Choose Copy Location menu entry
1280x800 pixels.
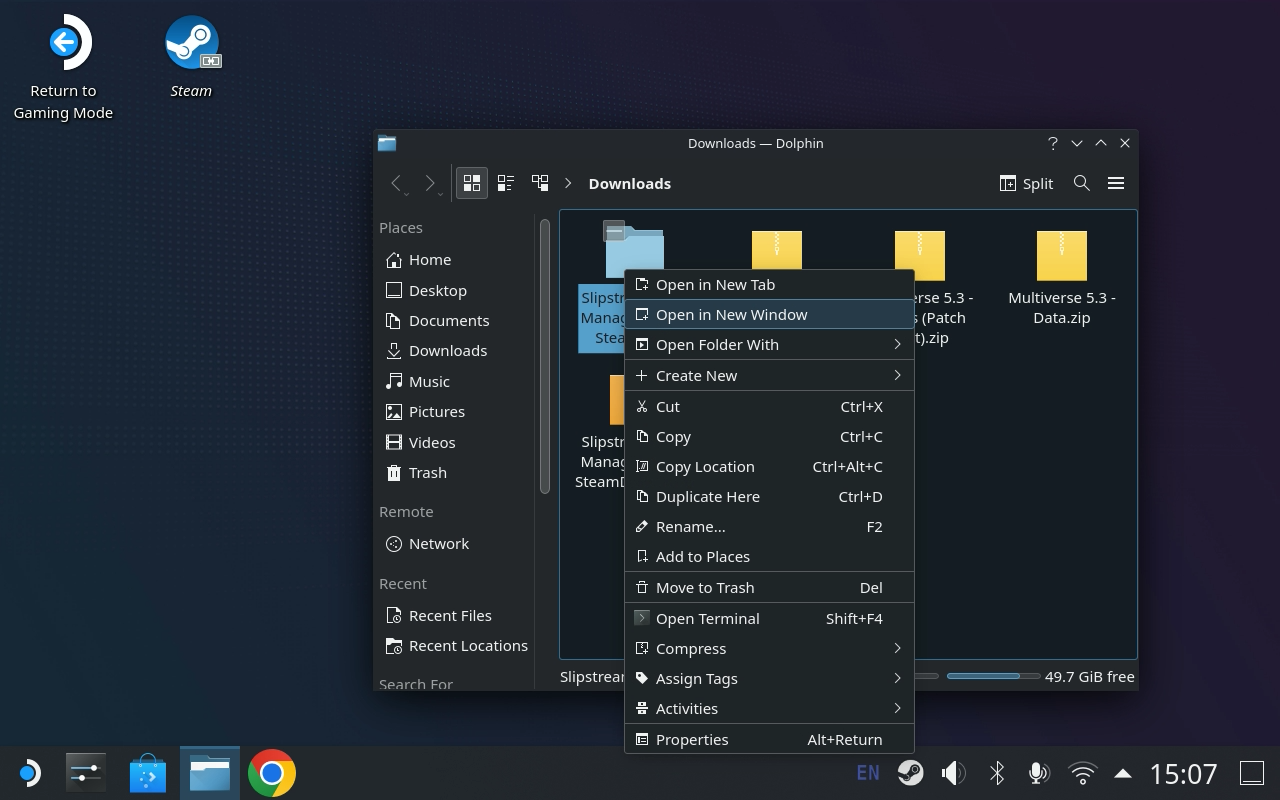coord(769,466)
